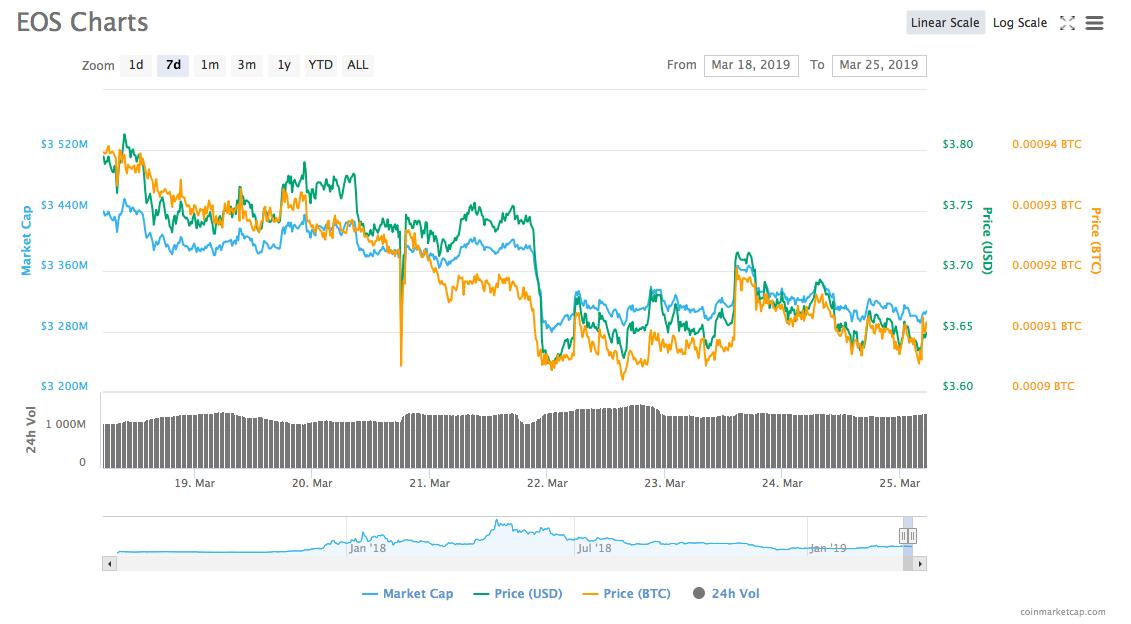The width and height of the screenshot is (1131, 624).
Task: Toggle Price (USD) series visibility
Action: pos(519,594)
